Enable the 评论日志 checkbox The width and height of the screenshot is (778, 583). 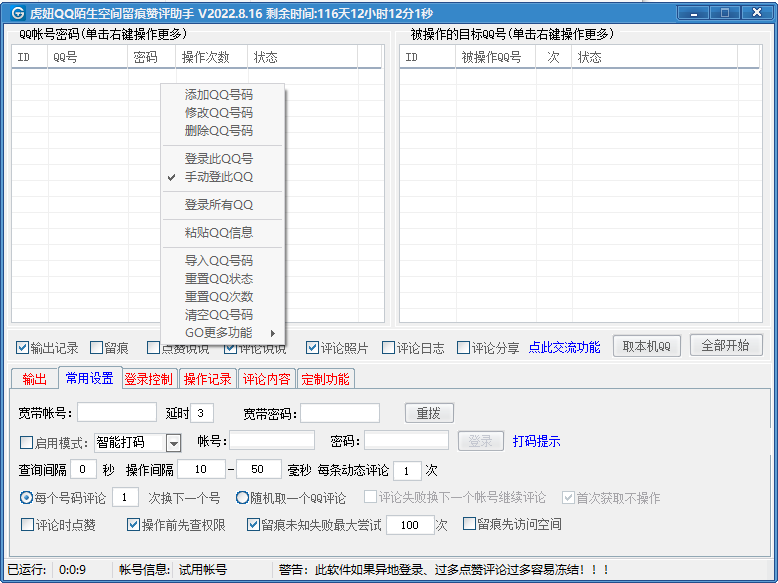coord(388,347)
